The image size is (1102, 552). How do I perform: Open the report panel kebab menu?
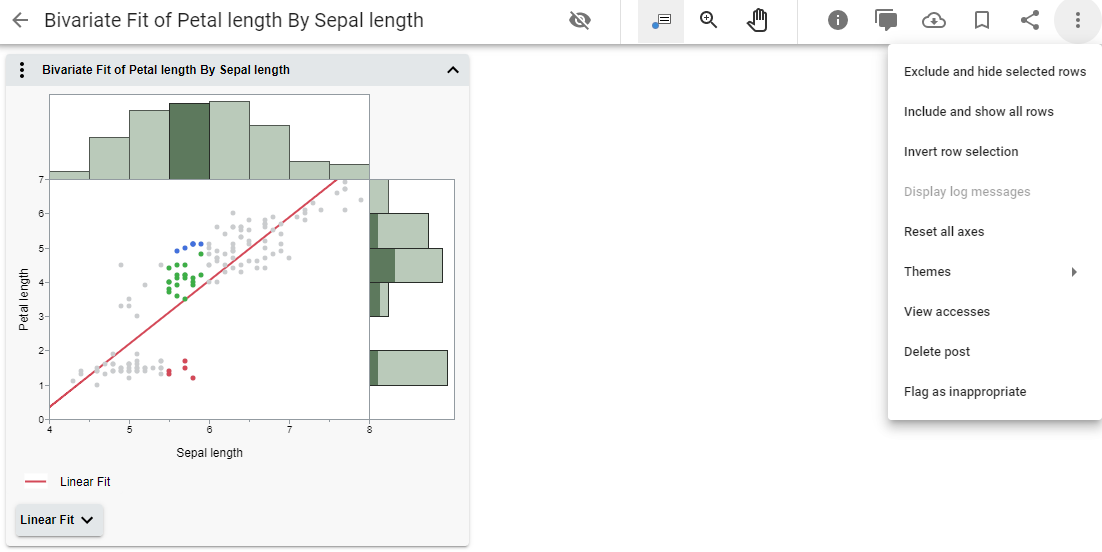click(23, 70)
